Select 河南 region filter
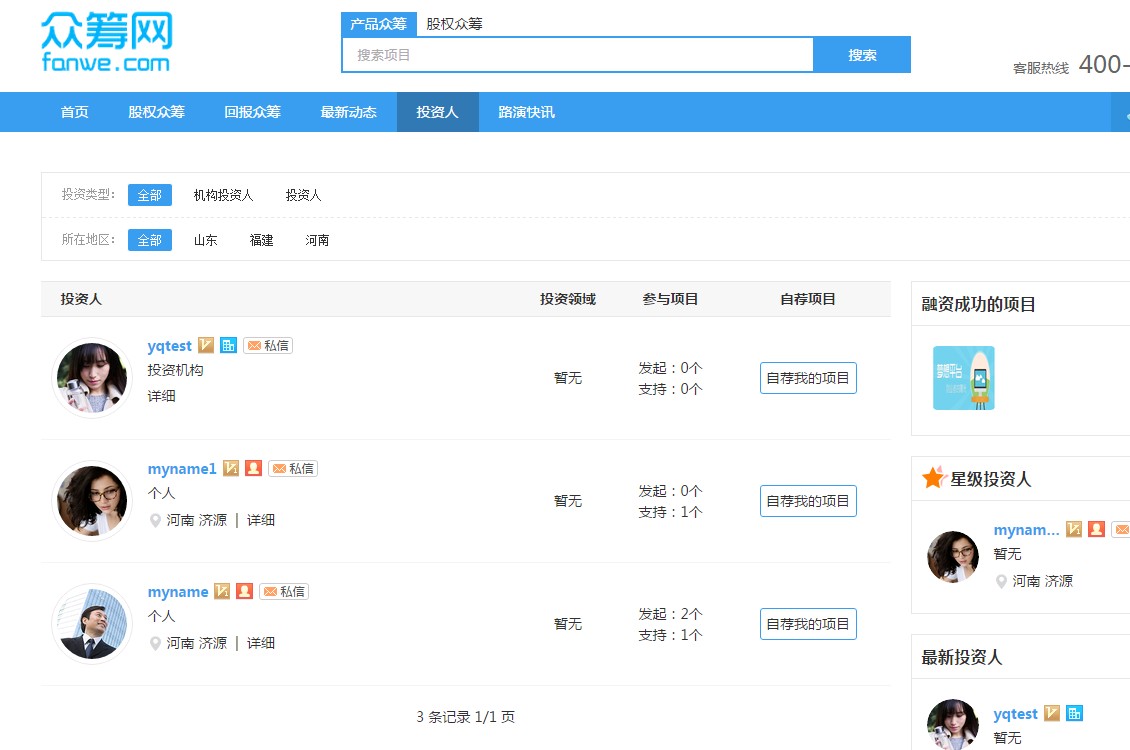 click(x=317, y=240)
